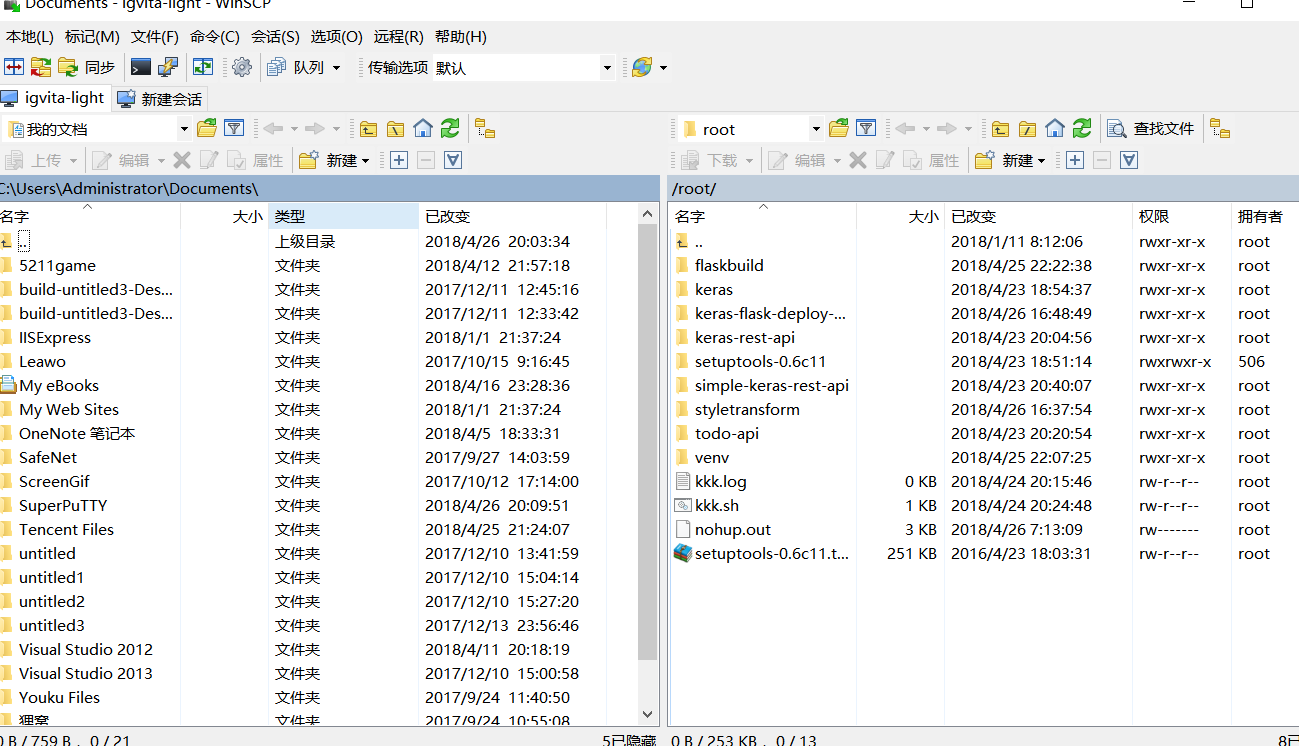The image size is (1299, 746).
Task: Refresh the remote panel directory
Action: [x=1082, y=128]
